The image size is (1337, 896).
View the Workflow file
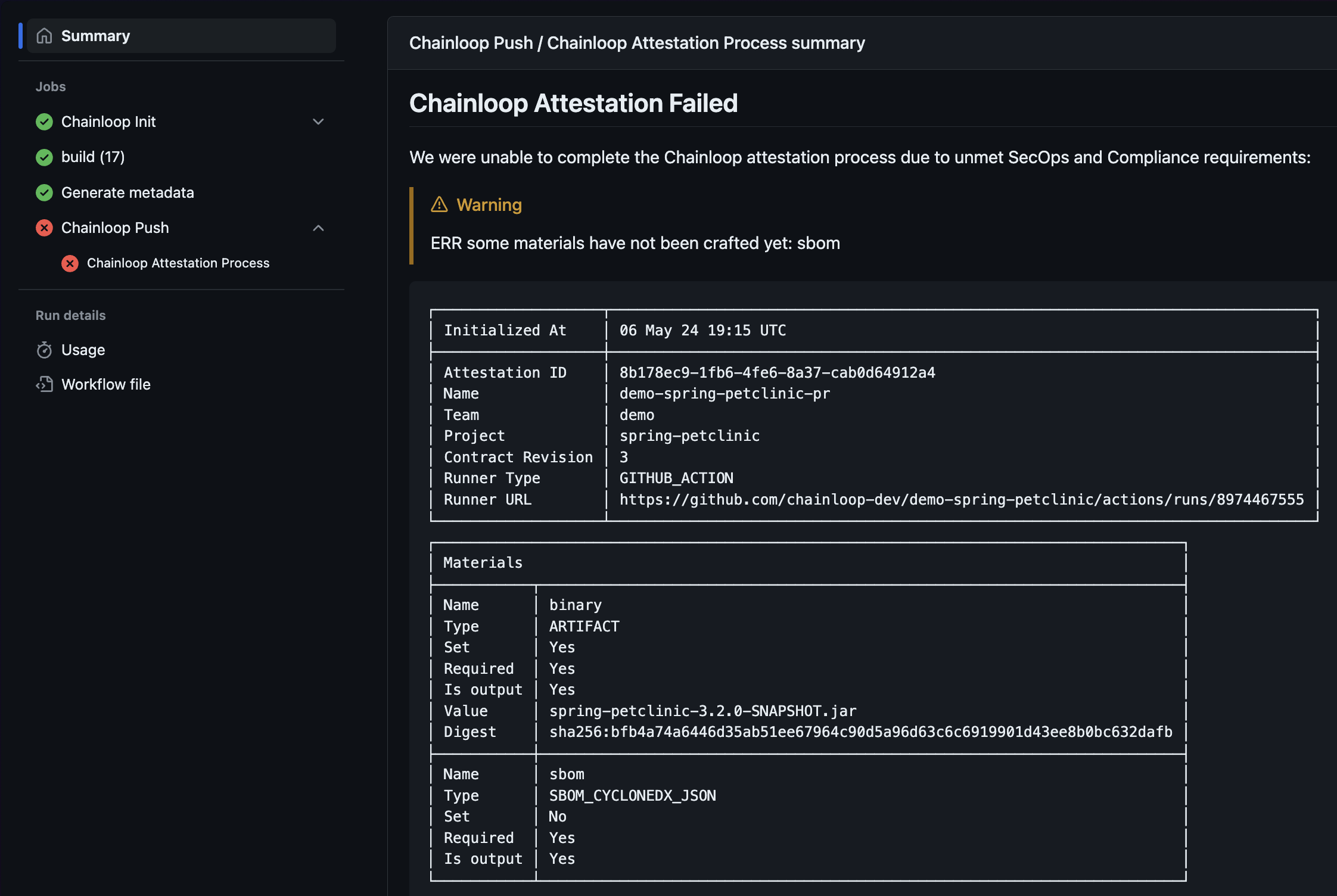pos(105,384)
